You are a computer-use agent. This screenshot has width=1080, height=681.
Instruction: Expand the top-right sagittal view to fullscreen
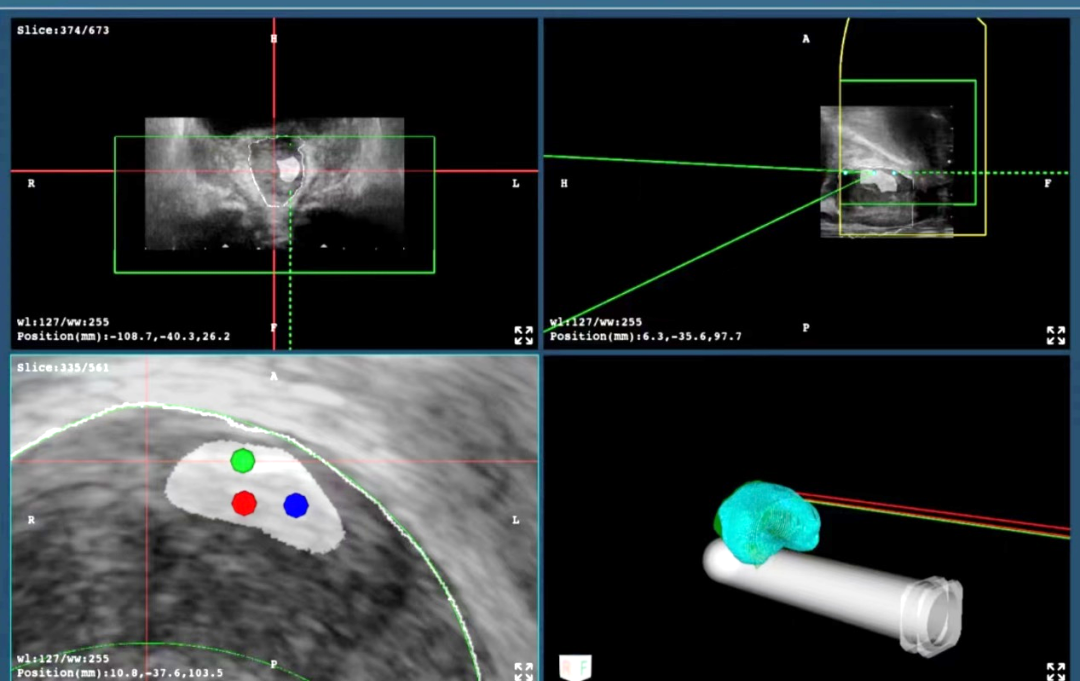pyautogui.click(x=1056, y=335)
